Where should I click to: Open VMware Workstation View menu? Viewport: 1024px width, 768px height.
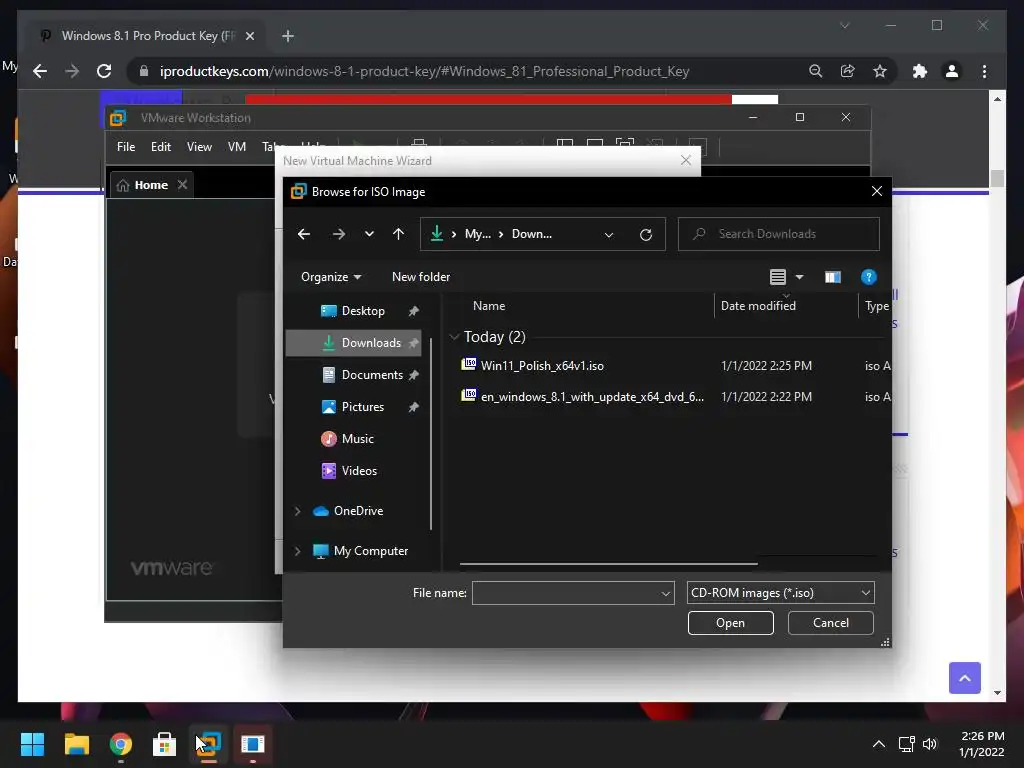[x=199, y=147]
